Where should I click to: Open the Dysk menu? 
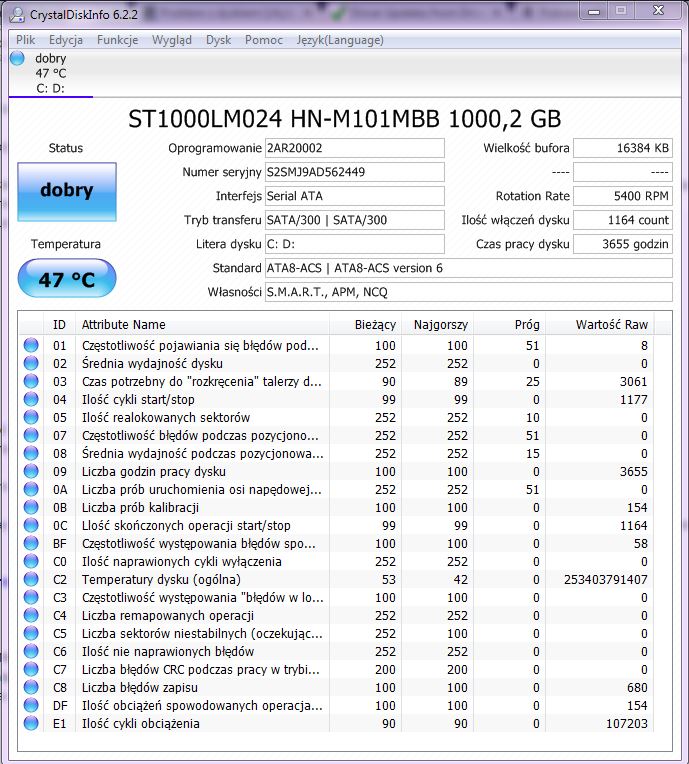pyautogui.click(x=218, y=40)
